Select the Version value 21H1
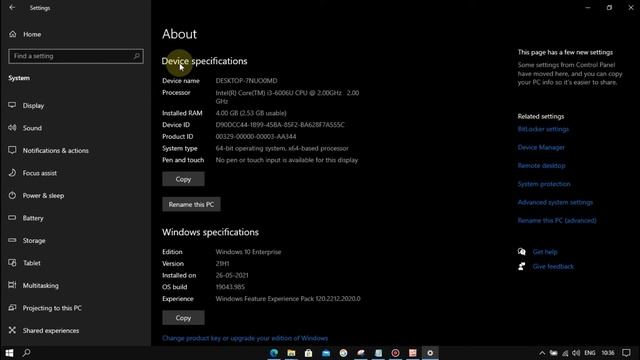The width and height of the screenshot is (640, 360). coord(222,264)
